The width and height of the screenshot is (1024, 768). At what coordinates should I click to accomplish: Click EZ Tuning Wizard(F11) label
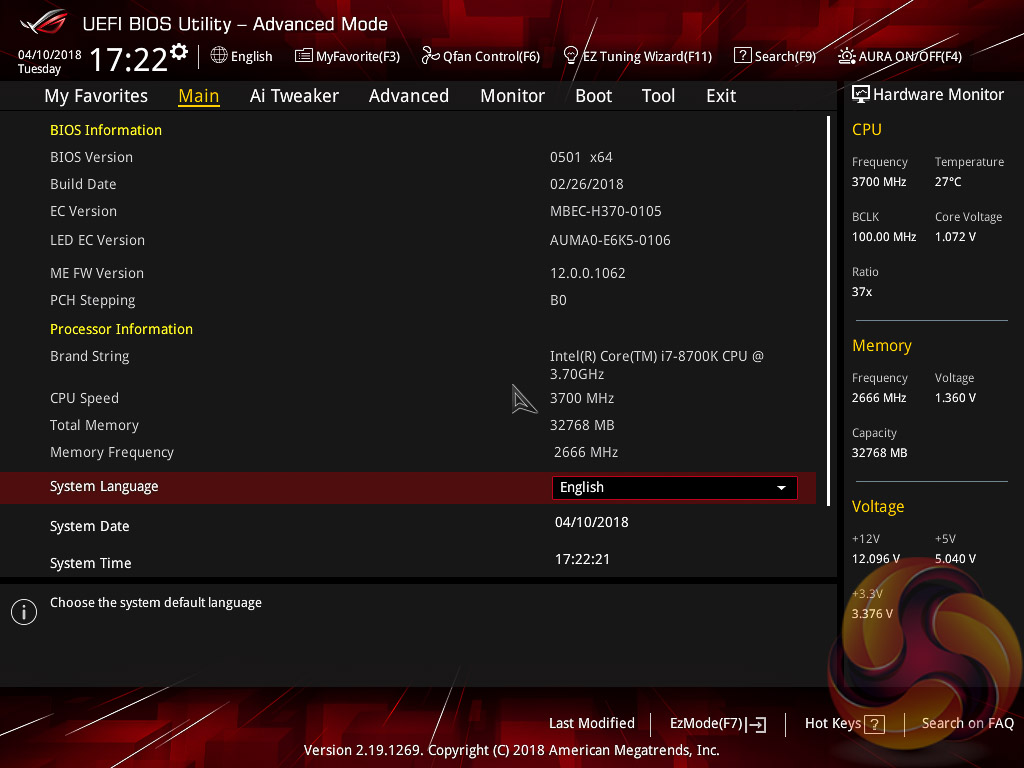(x=647, y=57)
